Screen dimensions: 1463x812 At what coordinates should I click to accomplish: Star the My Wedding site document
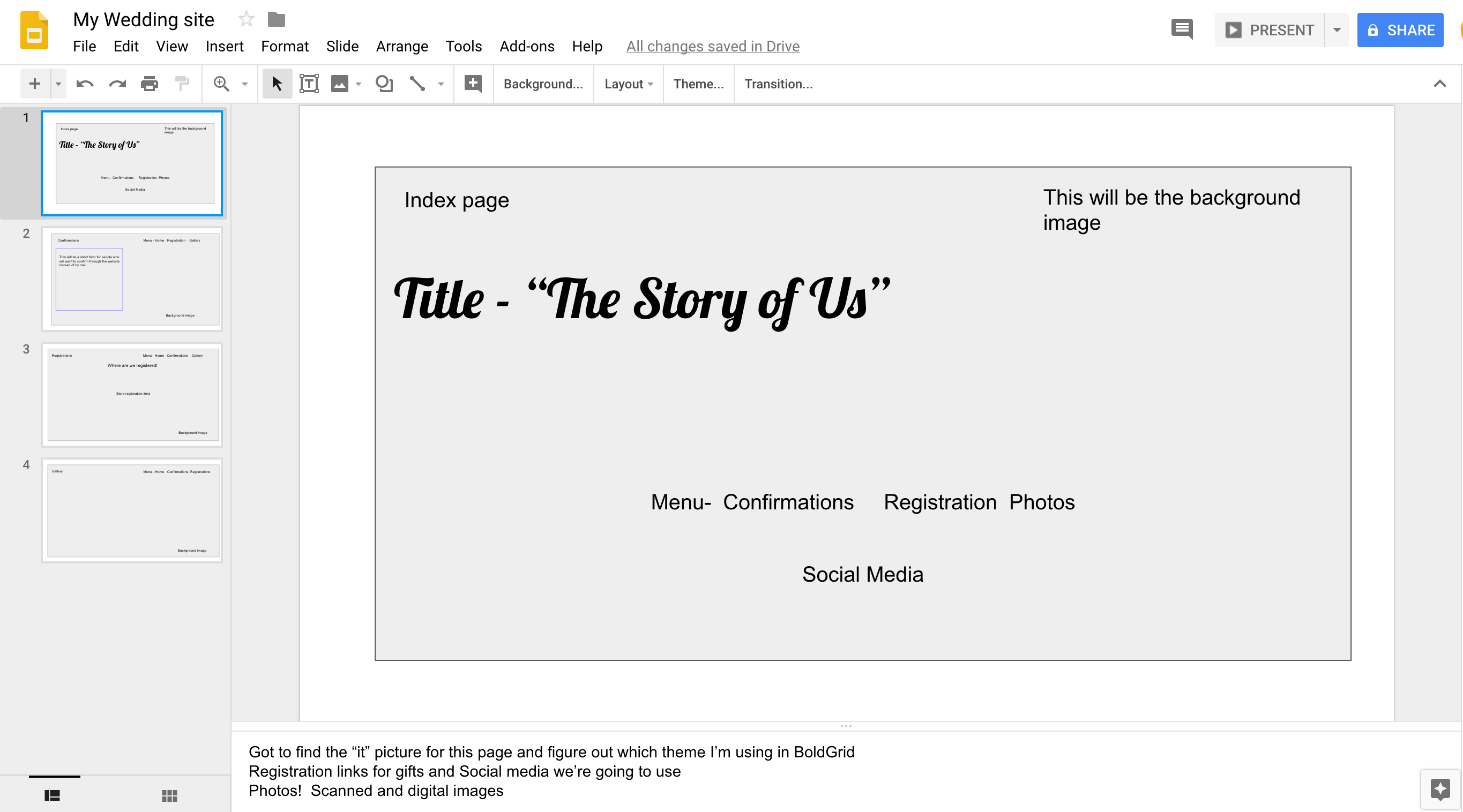click(x=246, y=19)
